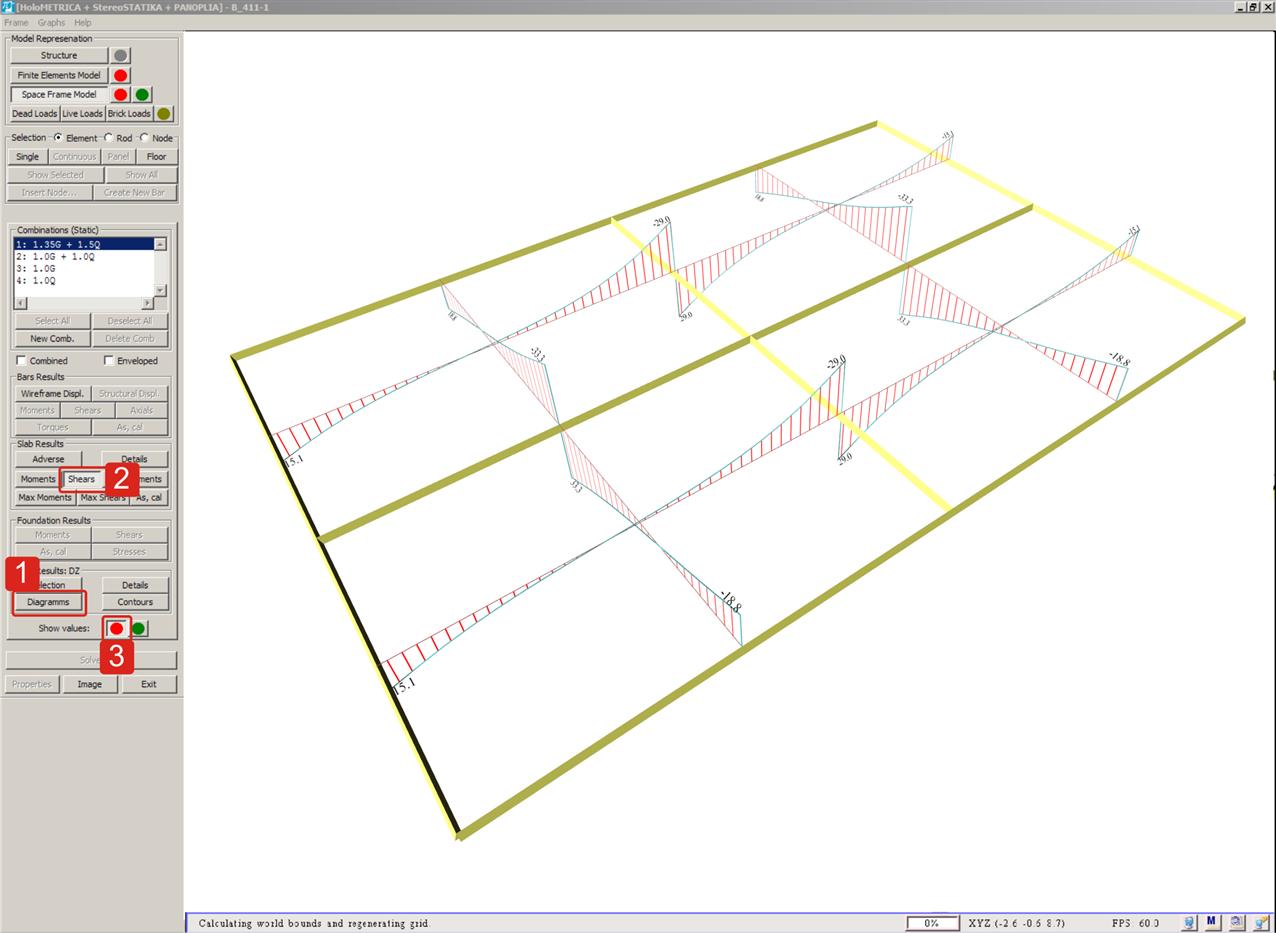Click the gray circle beside Structure
Viewport: 1276px width, 933px height.
pos(121,56)
